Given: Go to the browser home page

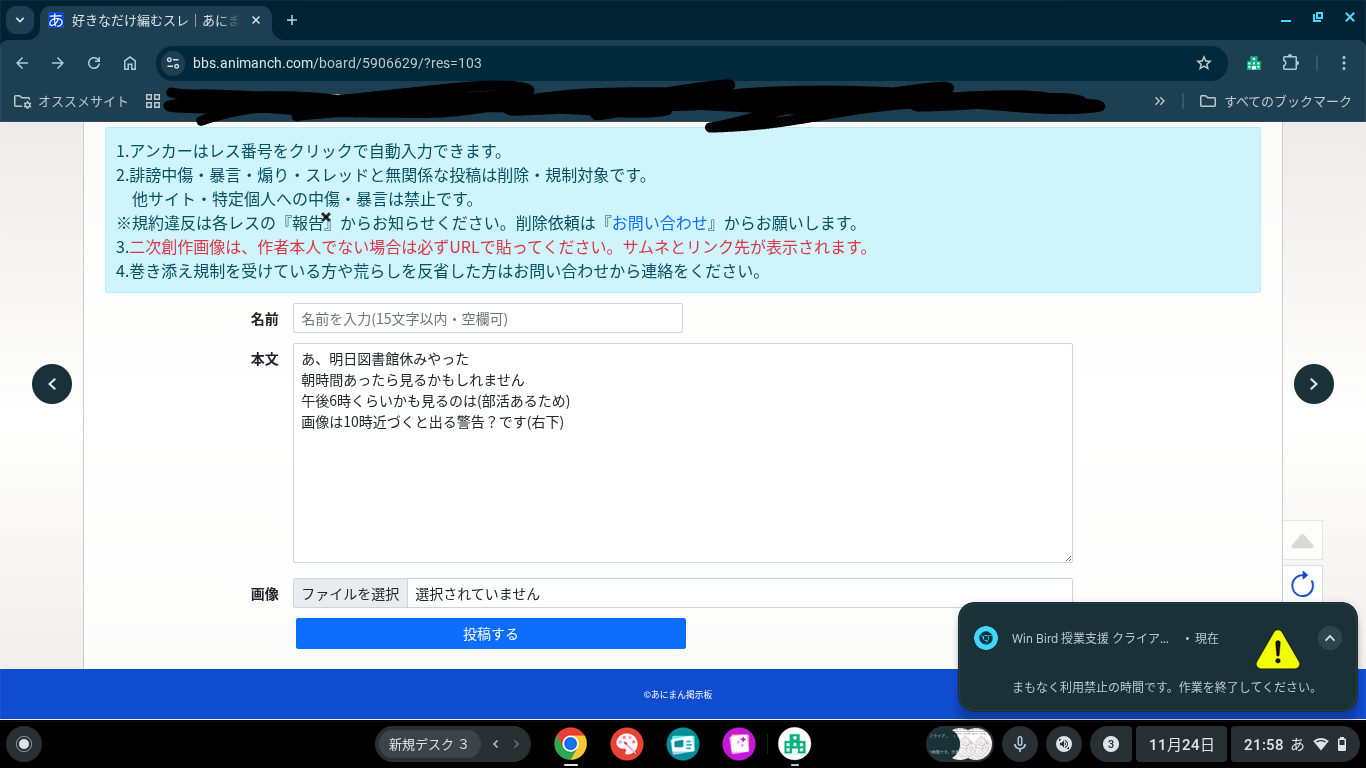Looking at the screenshot, I should [x=130, y=63].
